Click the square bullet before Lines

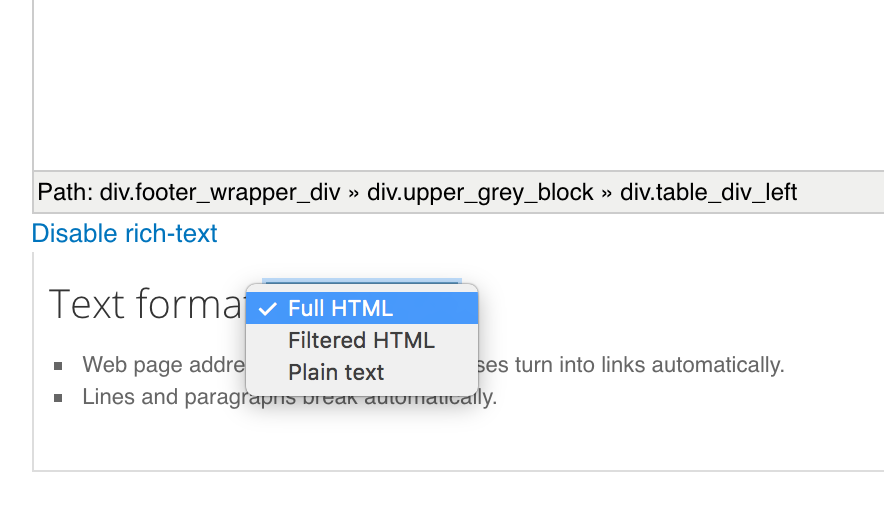point(58,398)
